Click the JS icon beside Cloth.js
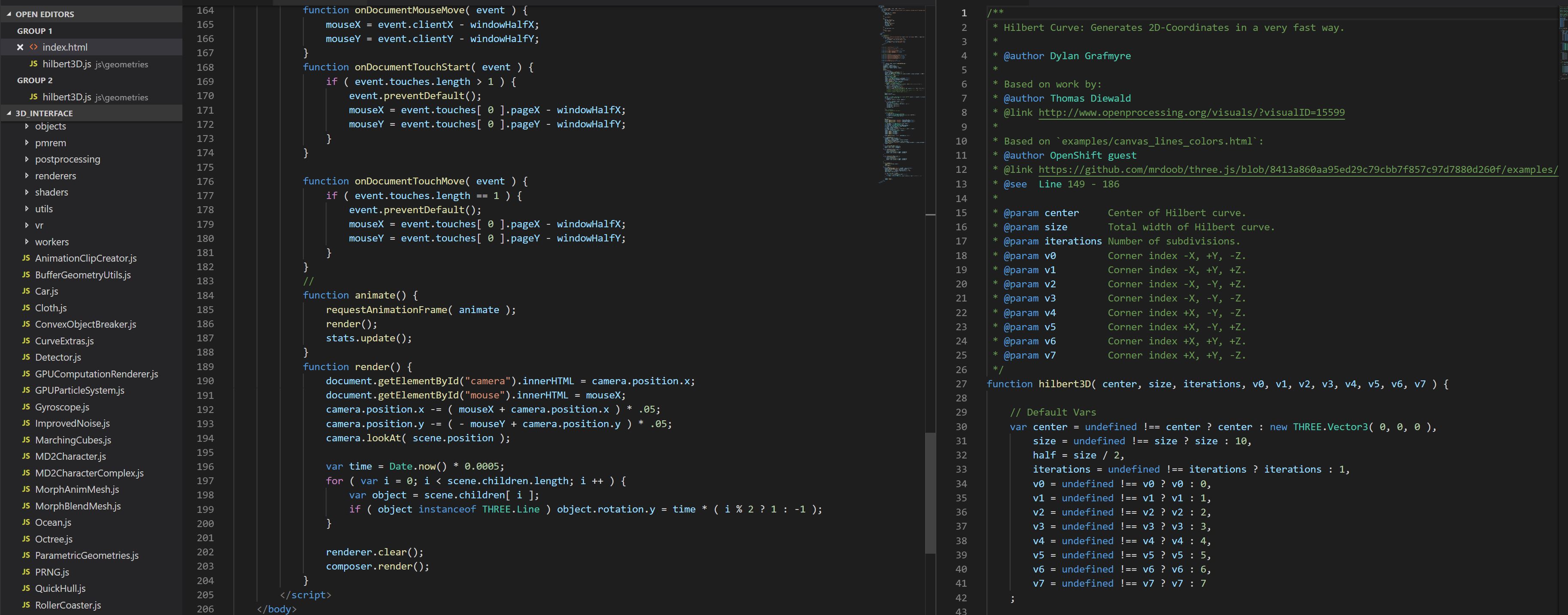 26,308
